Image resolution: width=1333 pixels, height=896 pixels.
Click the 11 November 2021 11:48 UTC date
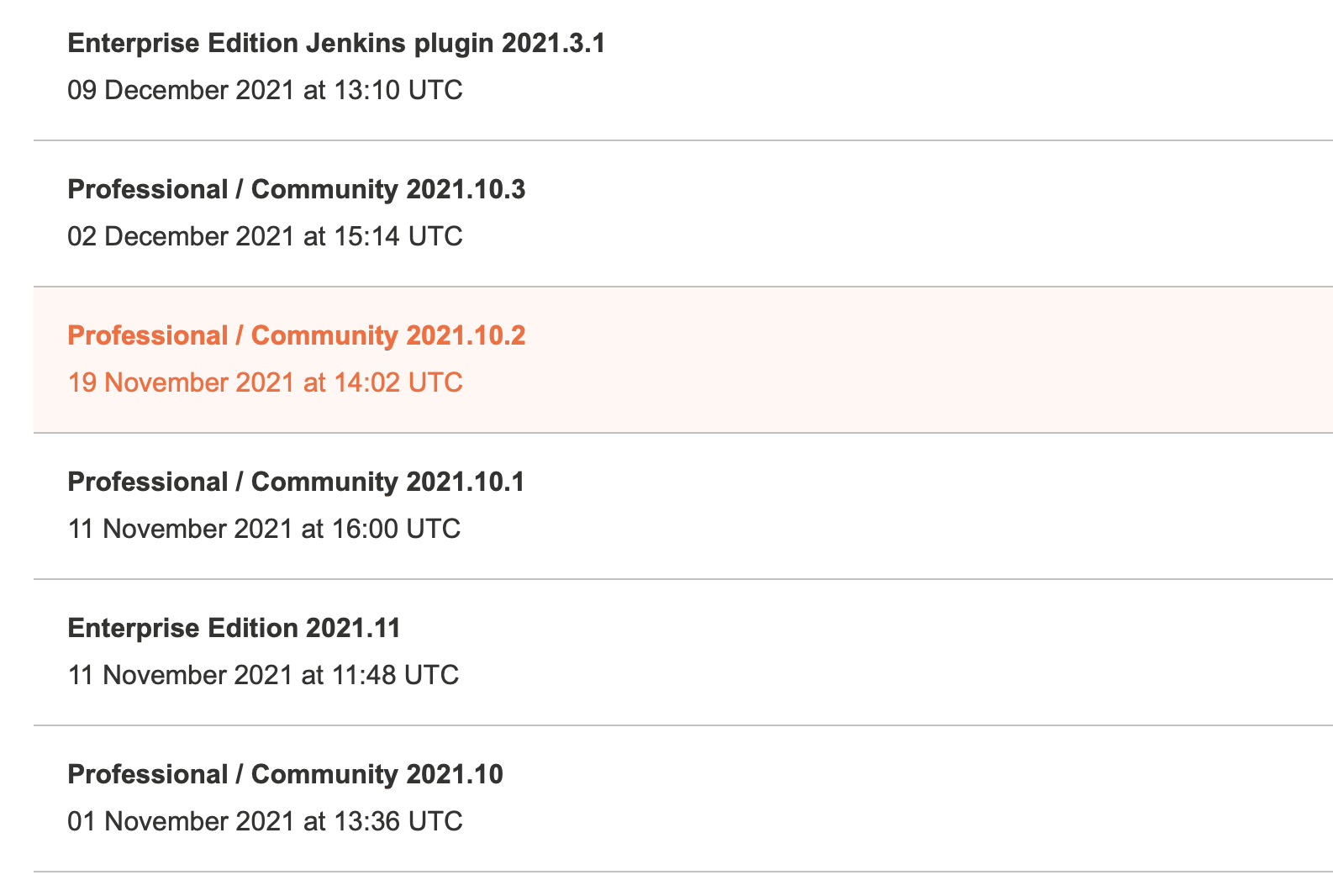pos(263,676)
